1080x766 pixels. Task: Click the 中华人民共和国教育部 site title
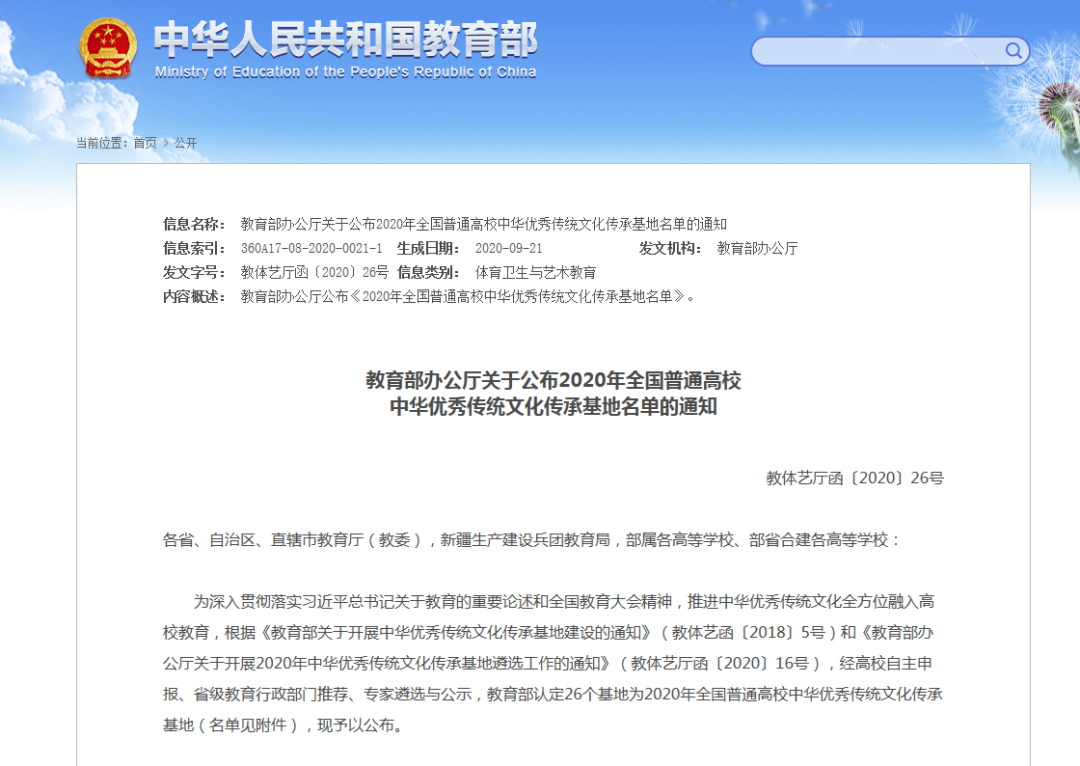(345, 39)
